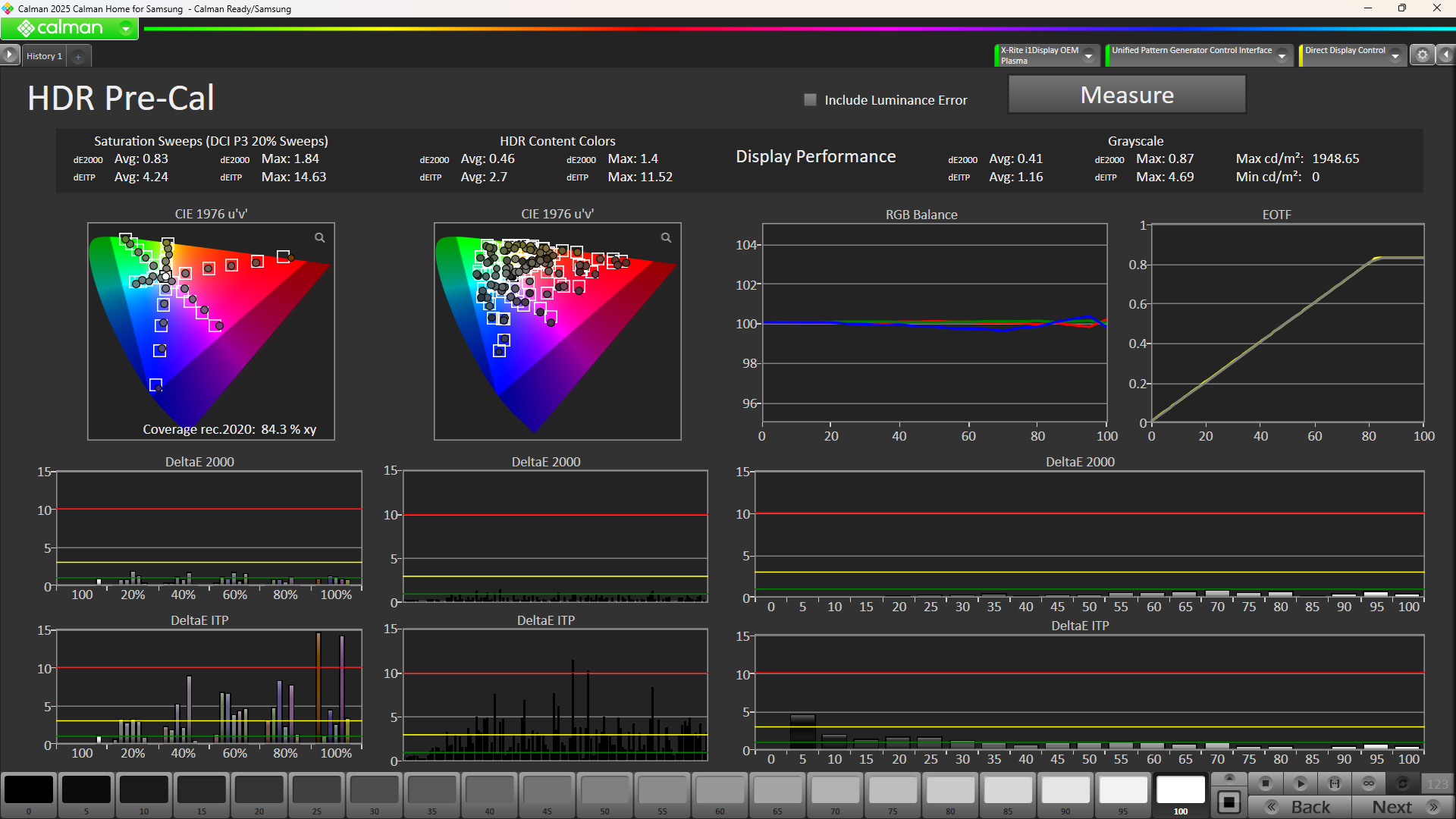Open the settings gear icon
1456x819 pixels.
tap(1422, 55)
